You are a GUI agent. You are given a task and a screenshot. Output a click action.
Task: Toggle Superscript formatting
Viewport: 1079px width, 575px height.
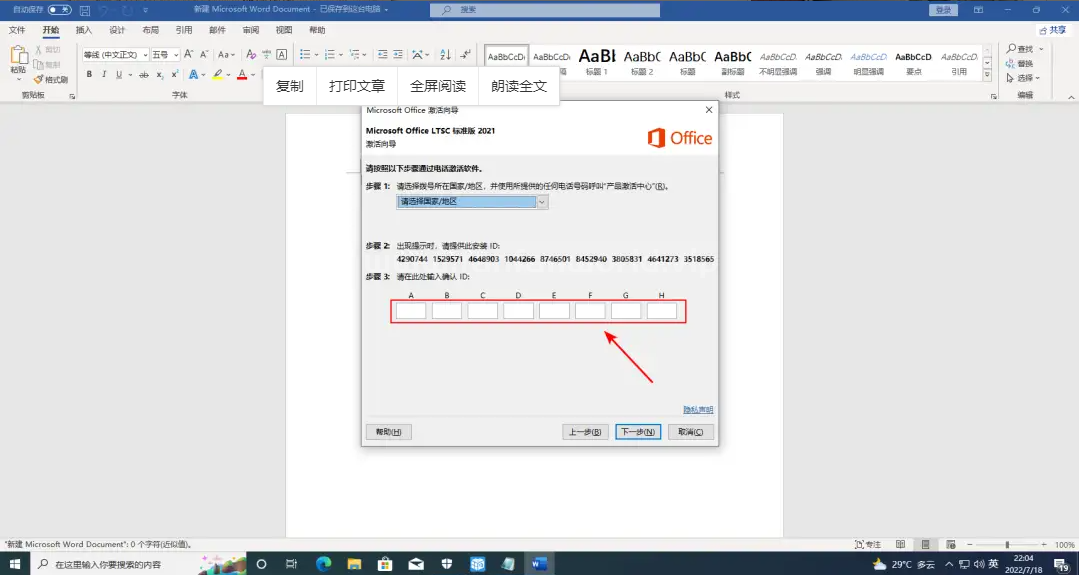click(175, 74)
